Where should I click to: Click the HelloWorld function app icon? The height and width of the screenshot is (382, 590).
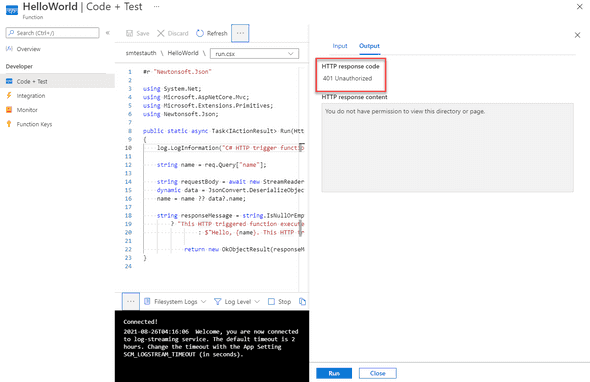point(12,10)
